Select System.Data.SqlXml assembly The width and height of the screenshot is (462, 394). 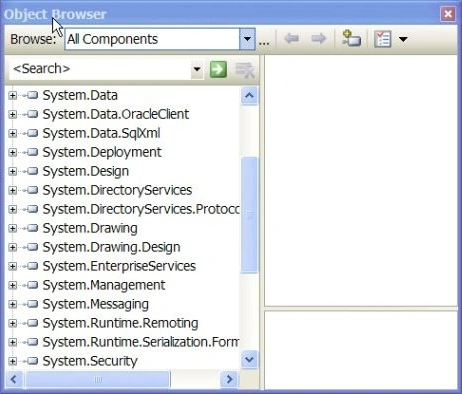click(101, 134)
